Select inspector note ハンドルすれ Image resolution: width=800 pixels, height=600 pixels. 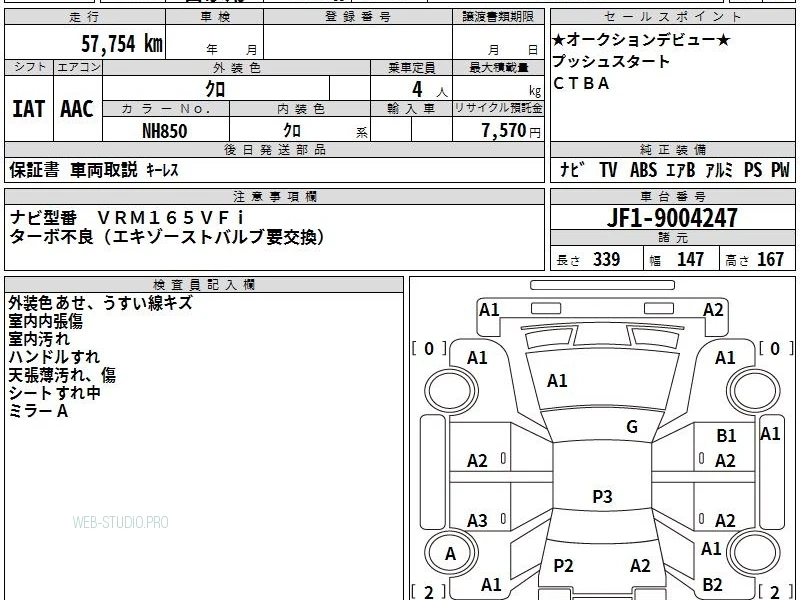pyautogui.click(x=54, y=357)
